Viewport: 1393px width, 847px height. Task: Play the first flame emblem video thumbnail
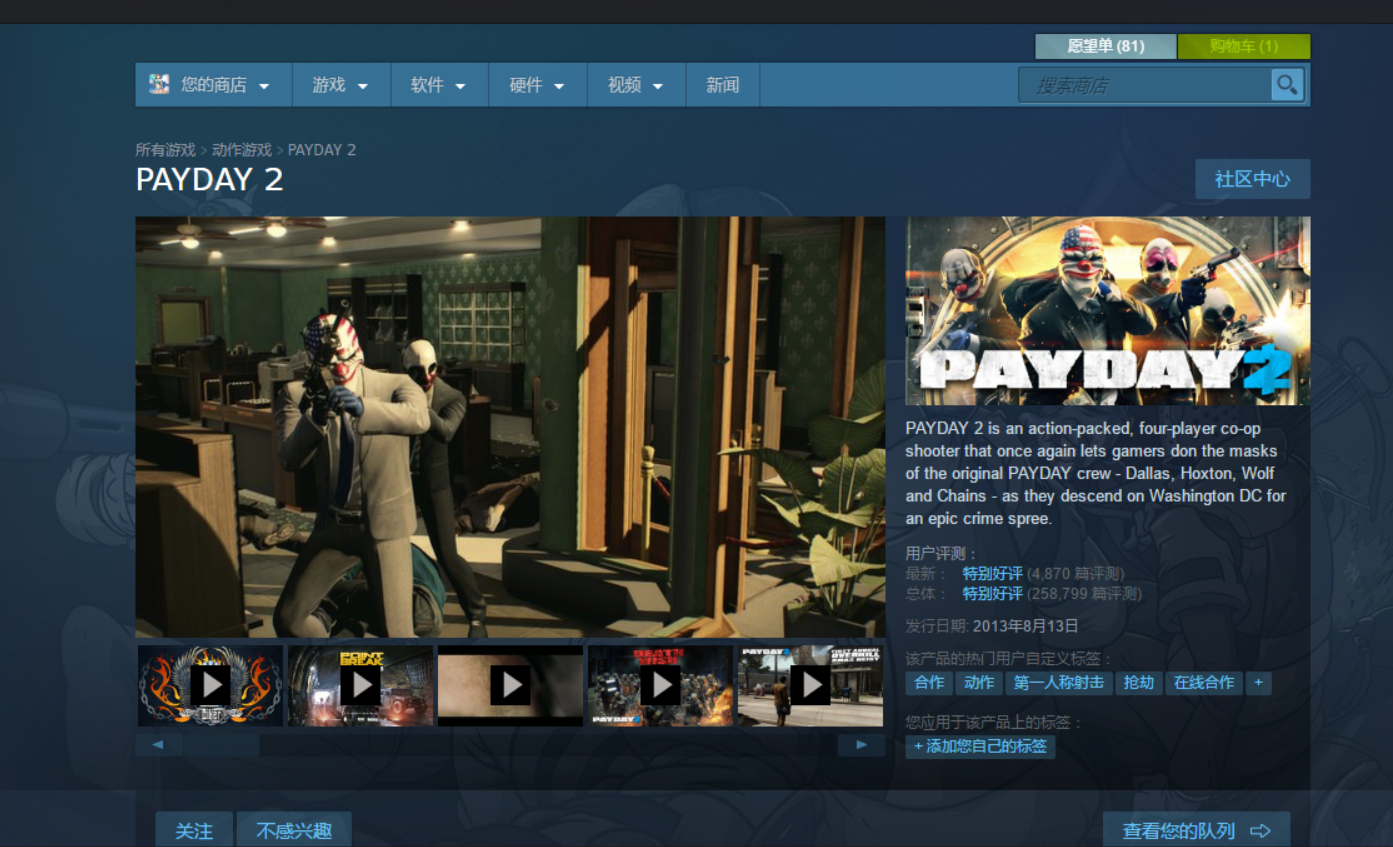(210, 685)
